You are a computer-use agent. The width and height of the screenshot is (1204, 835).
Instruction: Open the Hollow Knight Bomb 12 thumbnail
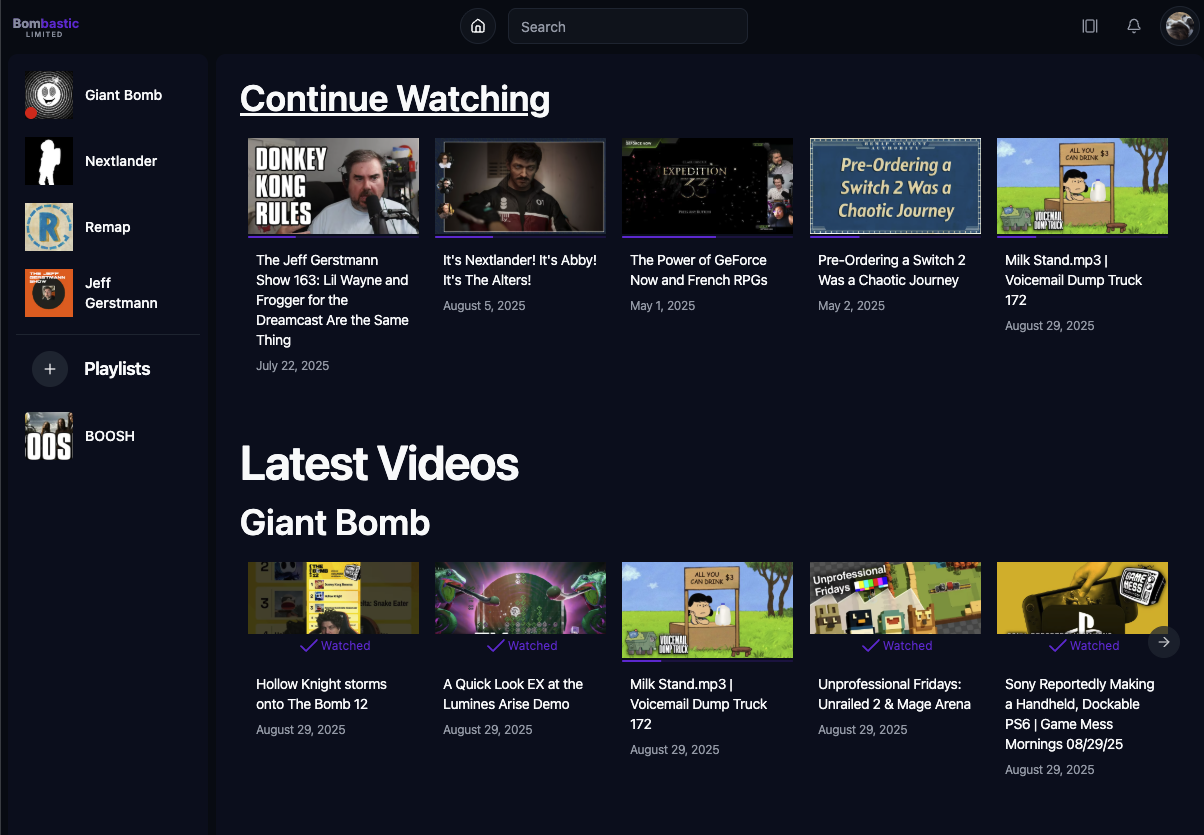click(x=333, y=598)
